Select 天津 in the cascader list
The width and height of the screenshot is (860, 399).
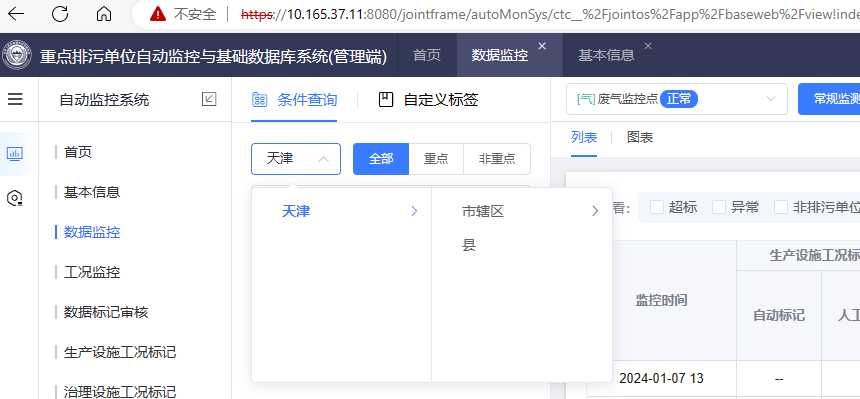[x=296, y=211]
